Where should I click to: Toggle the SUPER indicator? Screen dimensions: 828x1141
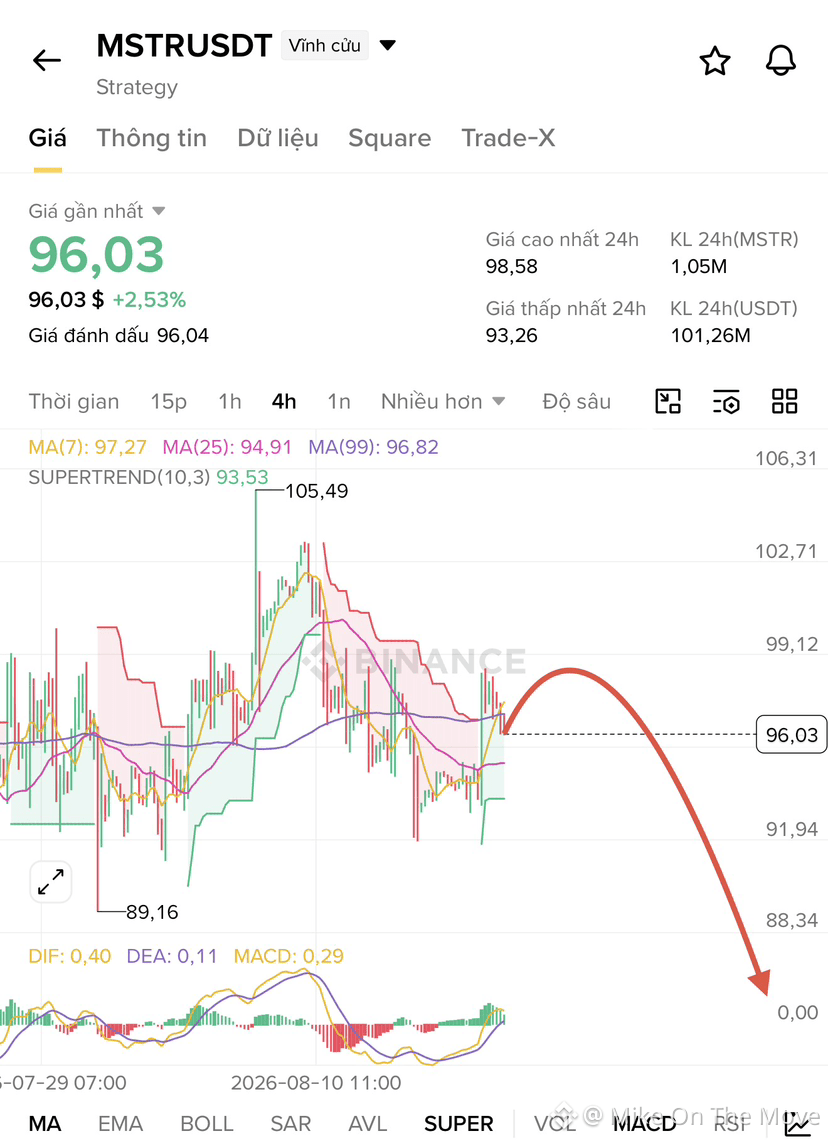point(458,1123)
